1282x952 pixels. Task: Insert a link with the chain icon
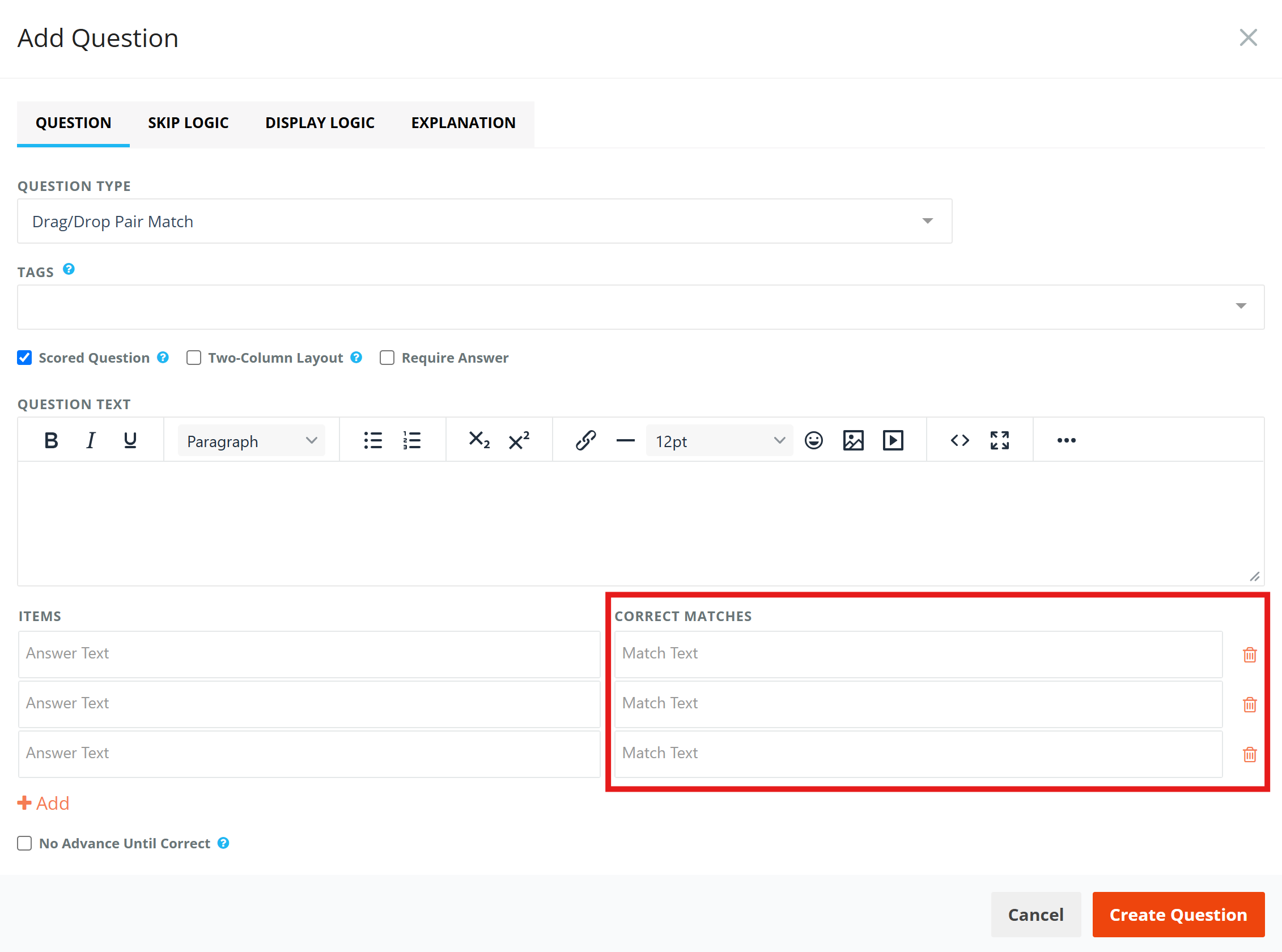point(585,441)
